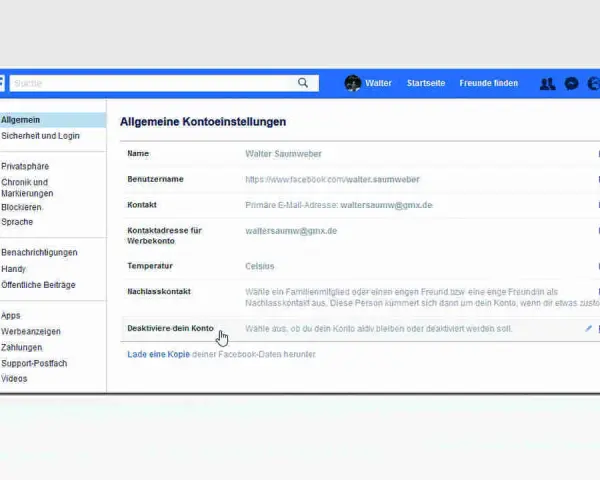This screenshot has height=480, width=600.
Task: Click the Deaktiviere dein Konto description
Action: tap(378, 329)
